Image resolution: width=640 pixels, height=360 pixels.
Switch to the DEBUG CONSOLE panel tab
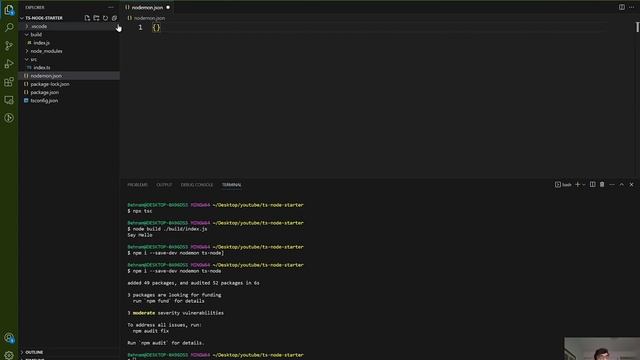coord(197,185)
